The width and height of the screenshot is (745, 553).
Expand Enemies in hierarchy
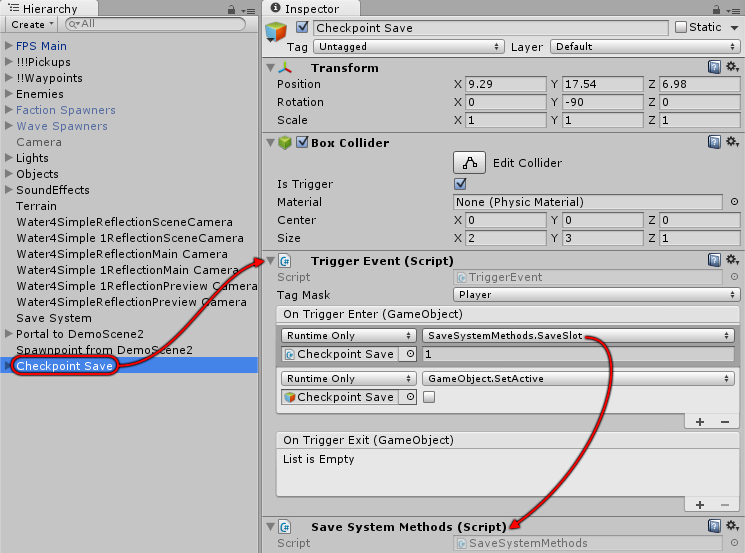8,94
